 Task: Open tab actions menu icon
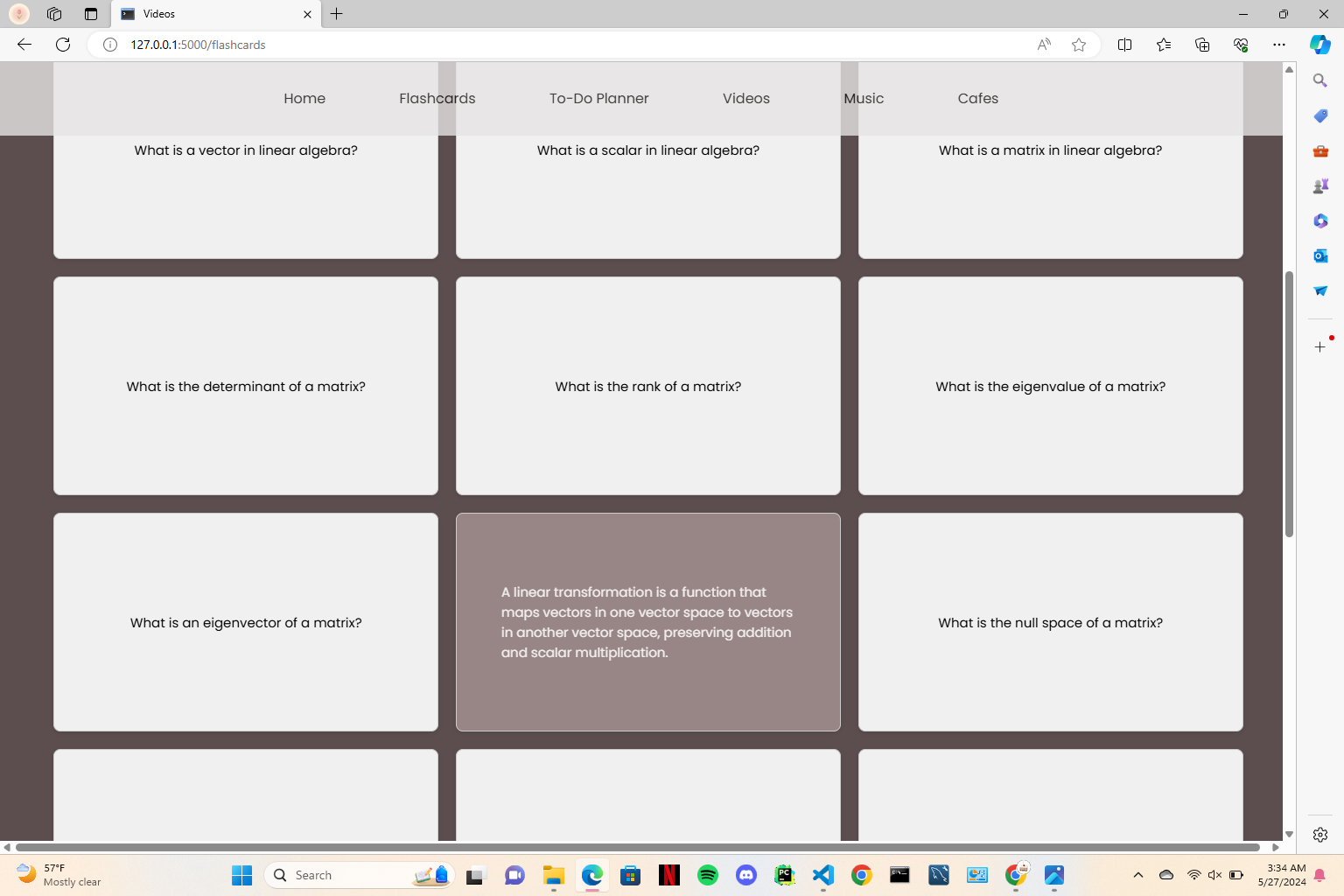(x=91, y=14)
